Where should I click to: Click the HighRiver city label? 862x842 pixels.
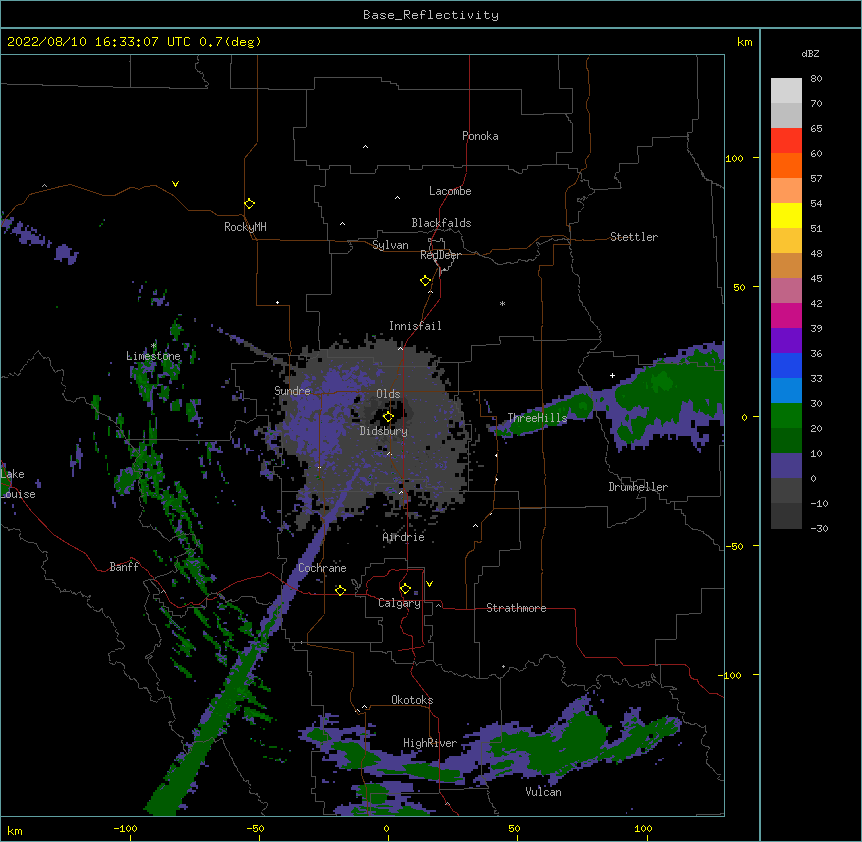point(429,743)
